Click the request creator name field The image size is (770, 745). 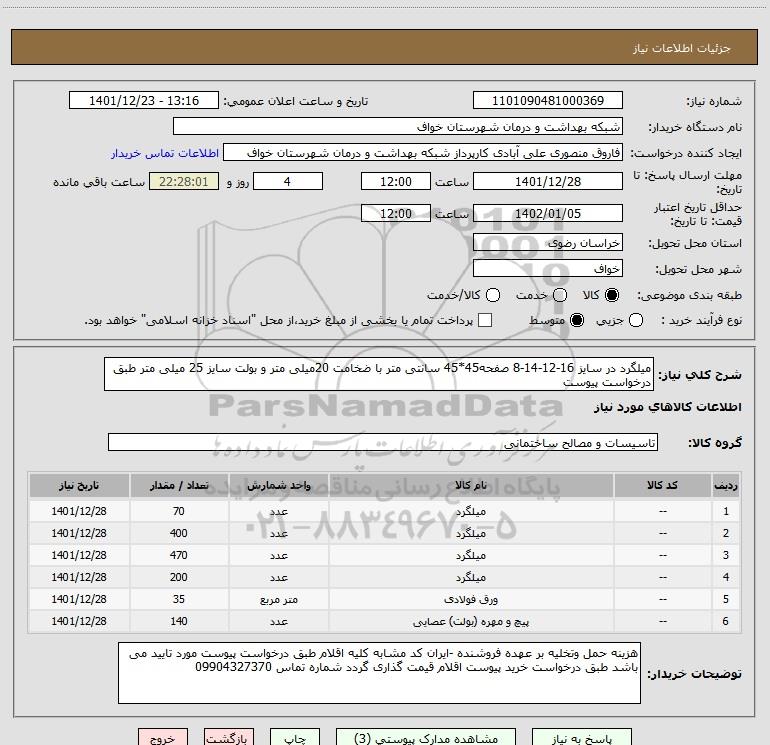click(423, 153)
